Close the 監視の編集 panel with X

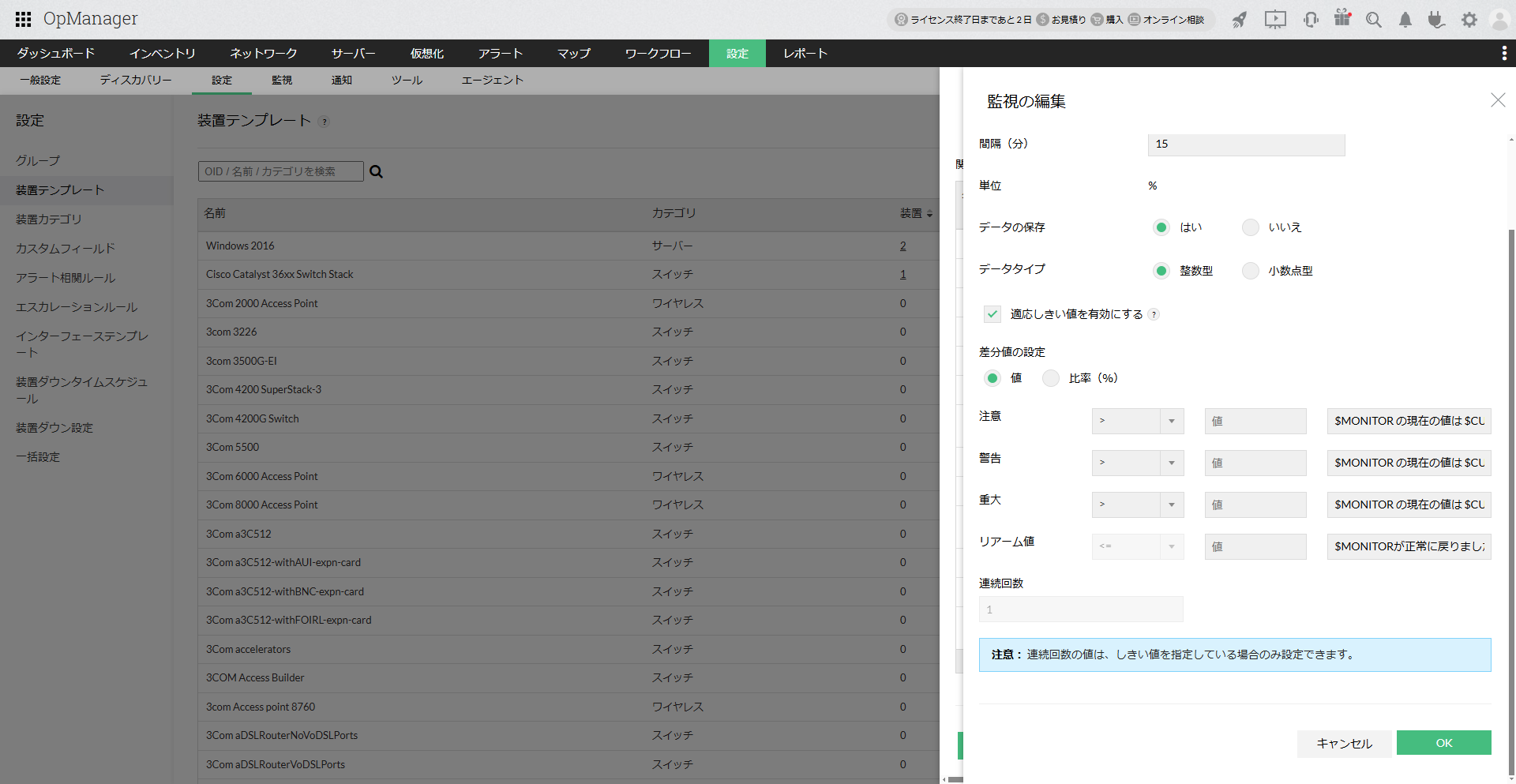point(1498,99)
